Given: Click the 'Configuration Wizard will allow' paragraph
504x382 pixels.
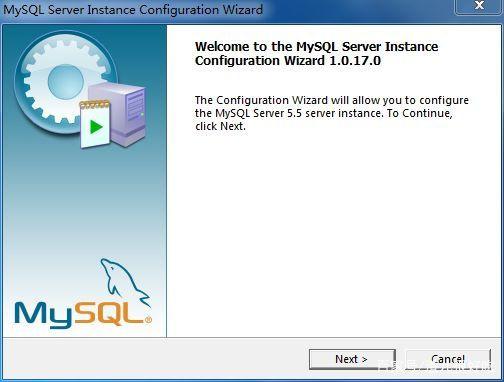Looking at the screenshot, I should pos(332,113).
